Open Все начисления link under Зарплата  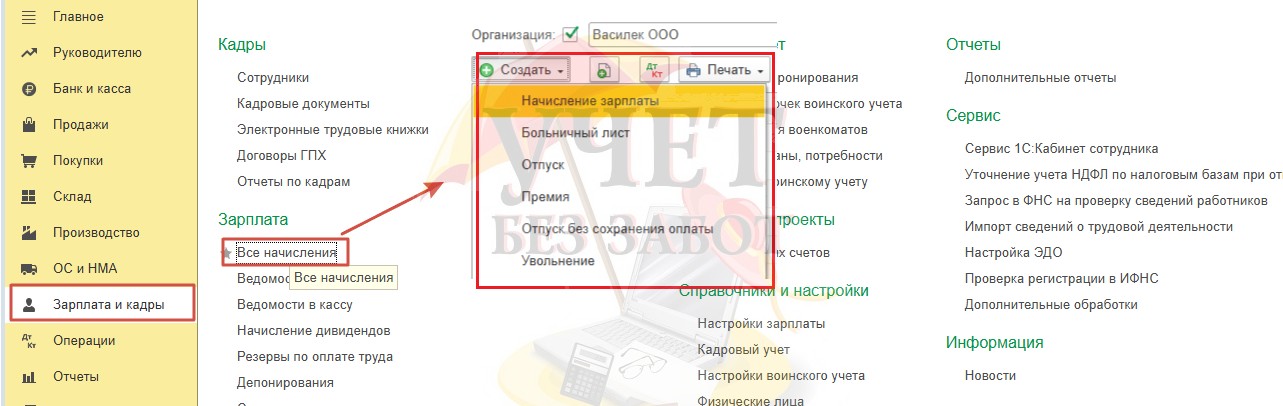point(287,252)
